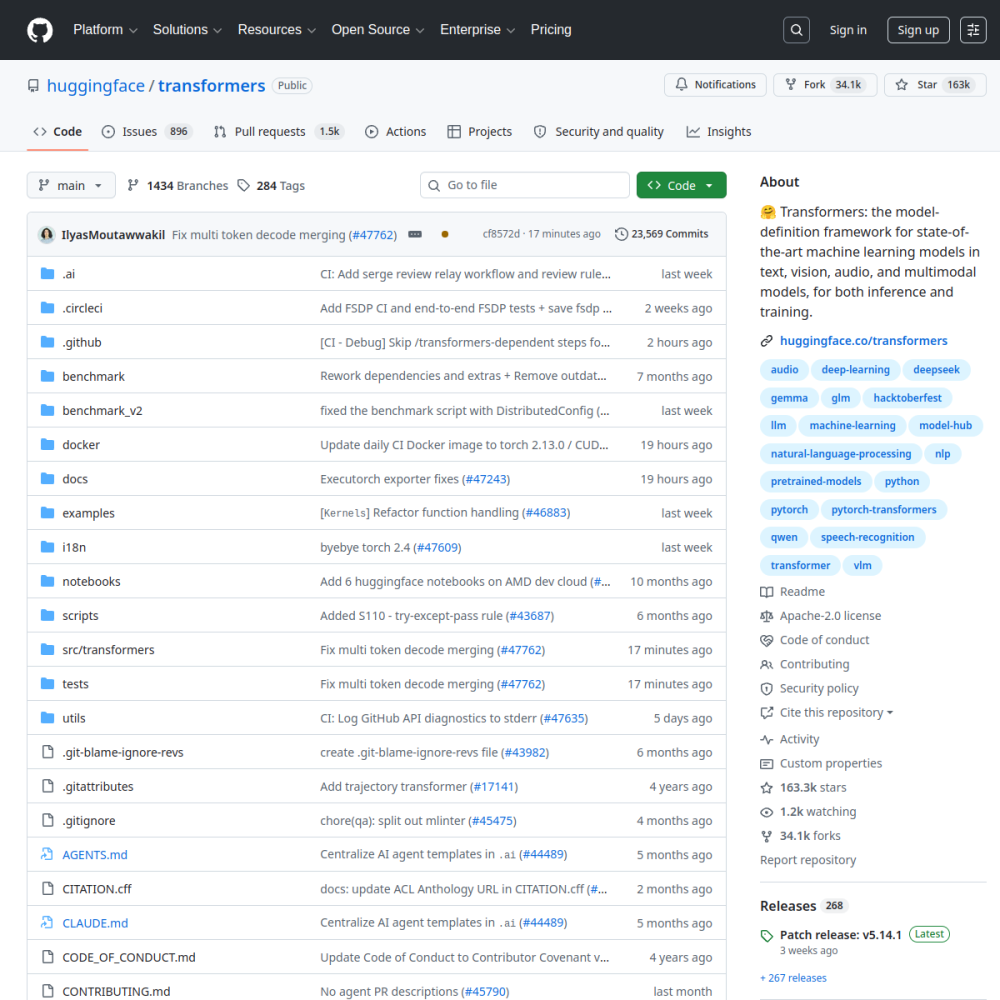Select the Code tab
The image size is (1000, 1000).
click(x=57, y=132)
